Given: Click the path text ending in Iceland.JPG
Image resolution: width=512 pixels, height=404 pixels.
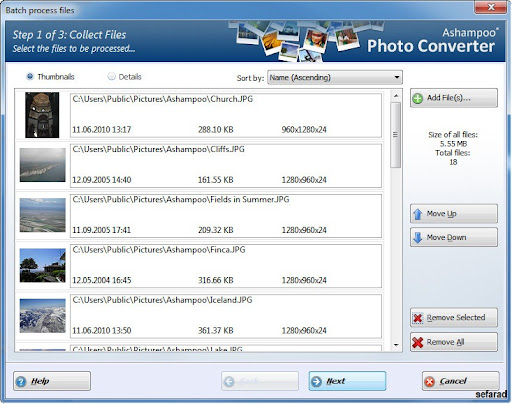Looking at the screenshot, I should (x=162, y=300).
